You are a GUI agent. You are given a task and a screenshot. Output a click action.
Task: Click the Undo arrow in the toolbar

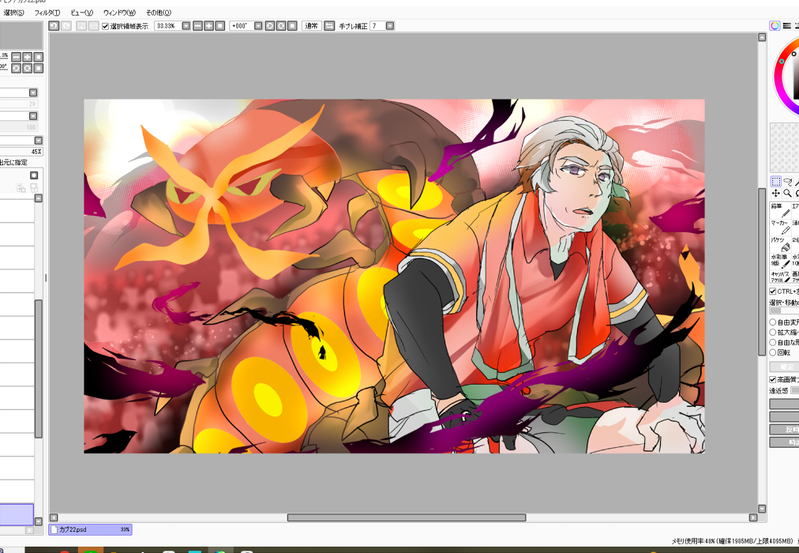click(x=54, y=25)
